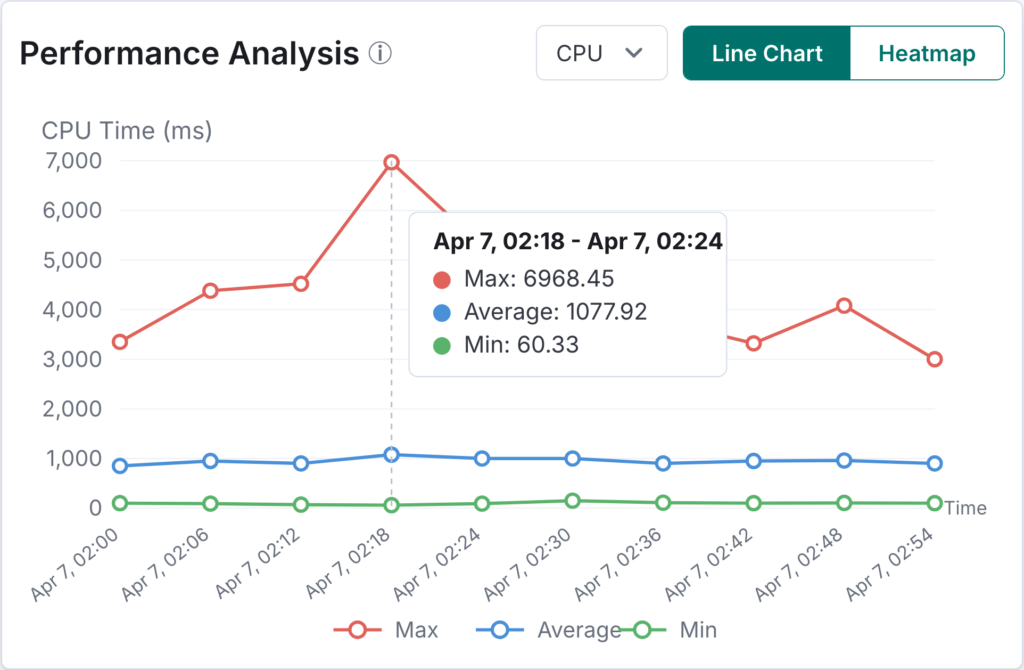The height and width of the screenshot is (670, 1024).
Task: Click the Max data point at 02:48
Action: [844, 306]
